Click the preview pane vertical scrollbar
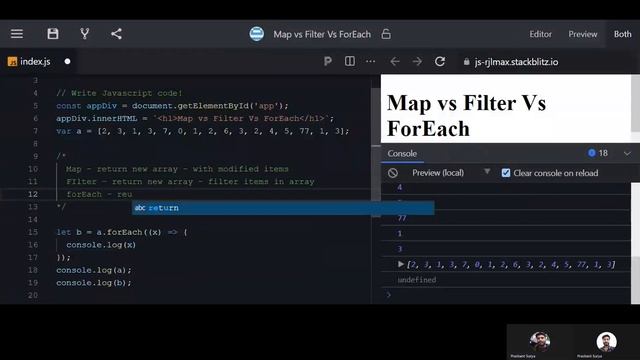640x360 pixels. pyautogui.click(x=635, y=103)
